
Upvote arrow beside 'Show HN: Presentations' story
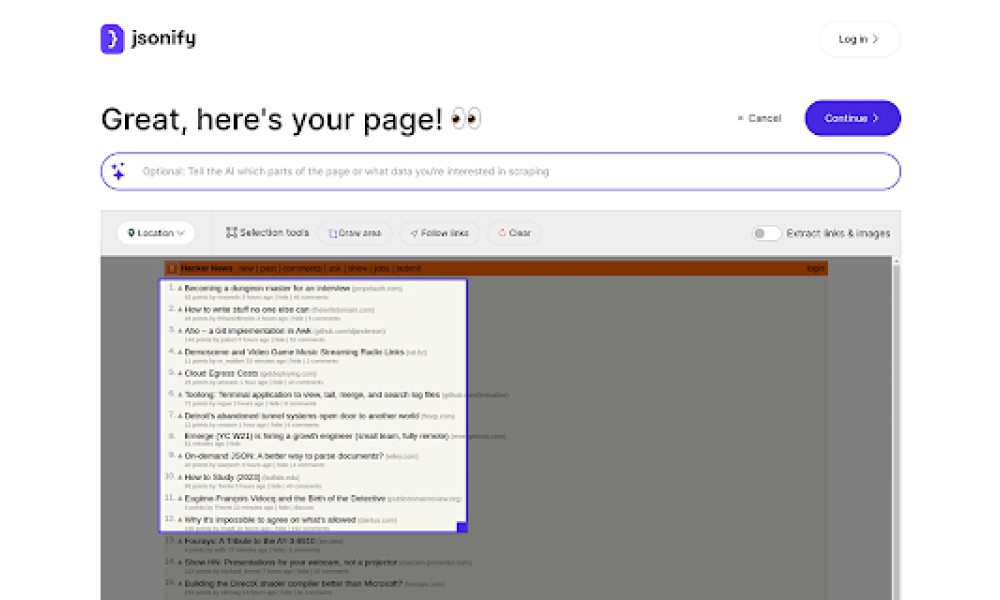tap(180, 563)
